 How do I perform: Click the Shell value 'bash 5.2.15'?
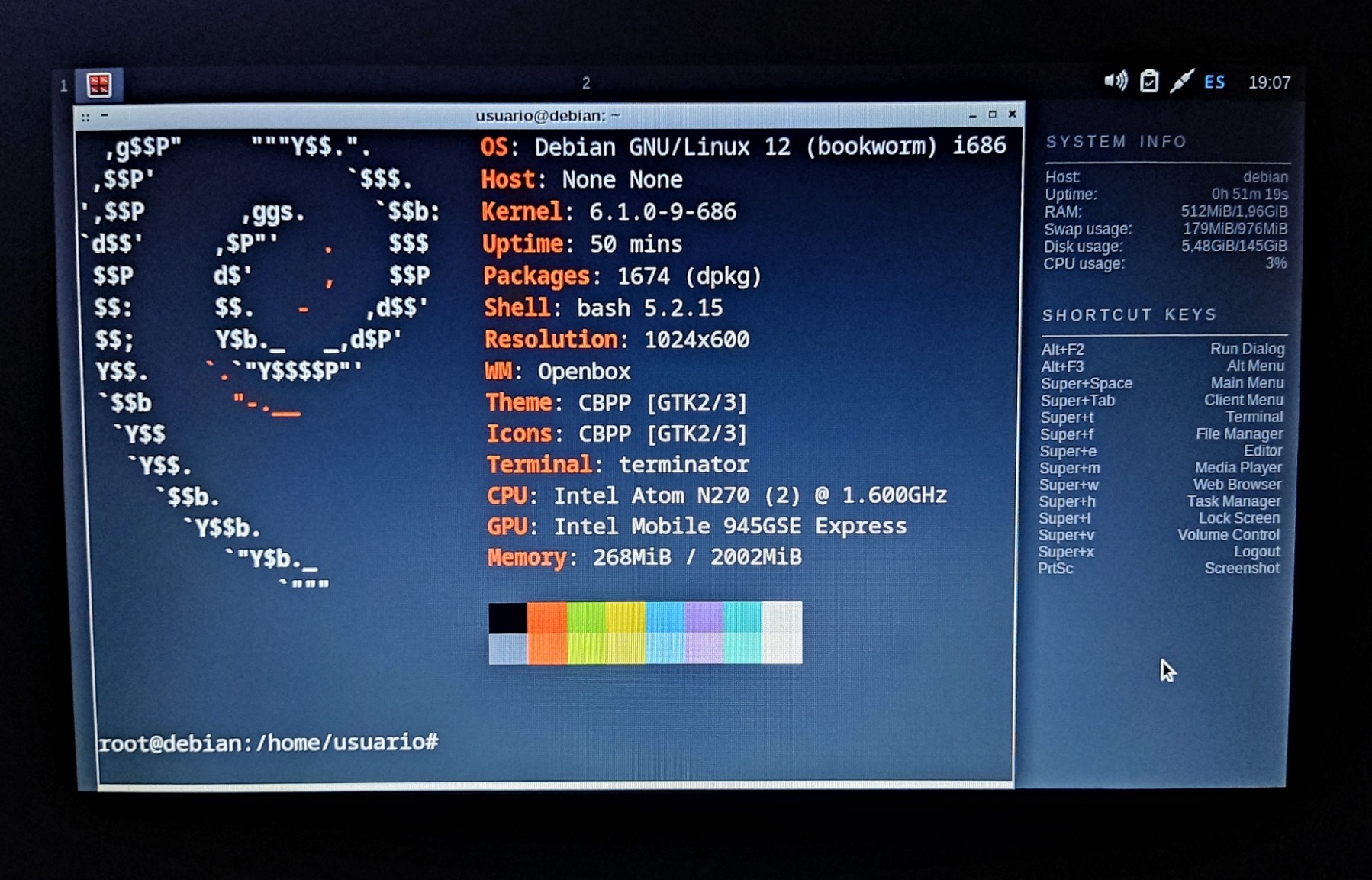(x=649, y=308)
